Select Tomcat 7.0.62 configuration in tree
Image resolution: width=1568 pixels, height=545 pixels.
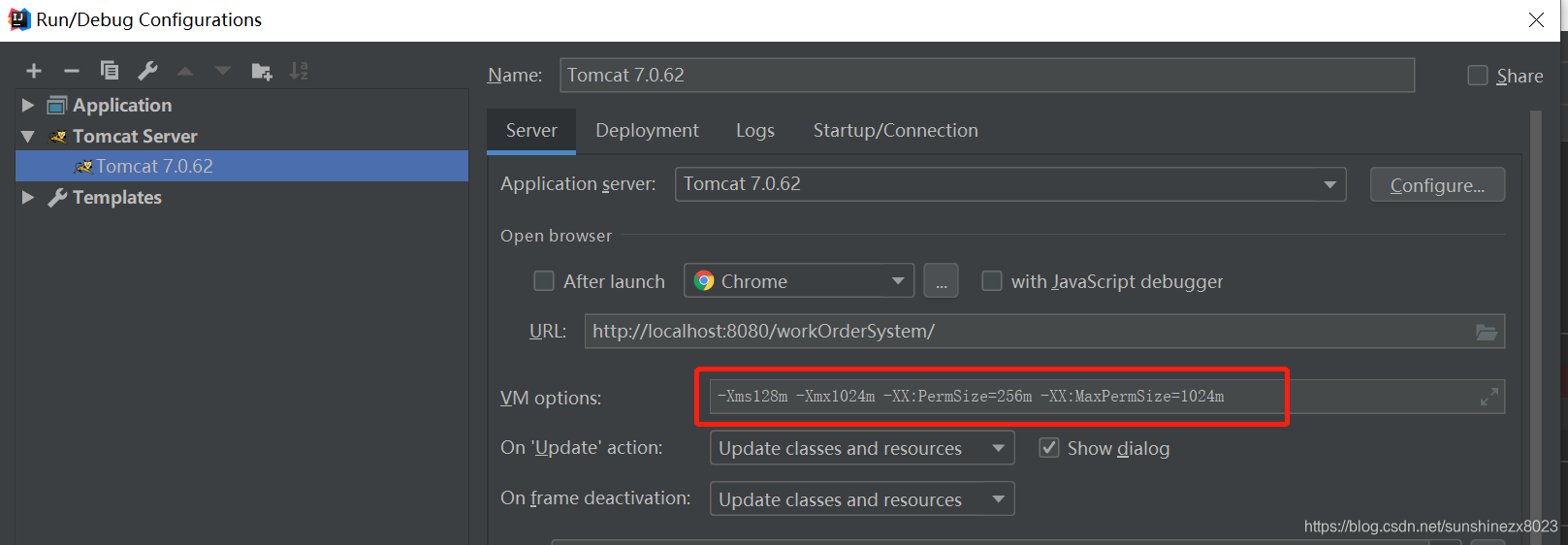[242, 166]
